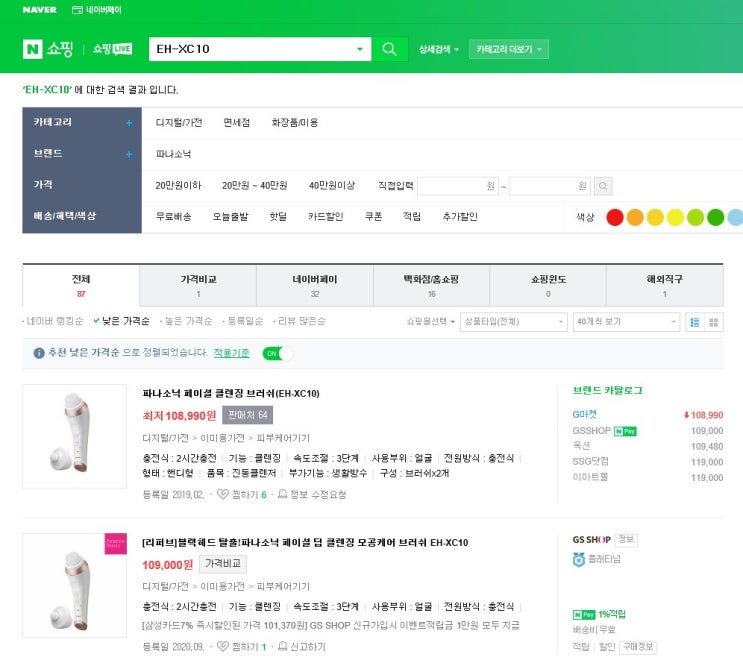Open 상세검색 dropdown
This screenshot has width=743, height=663.
pos(438,49)
